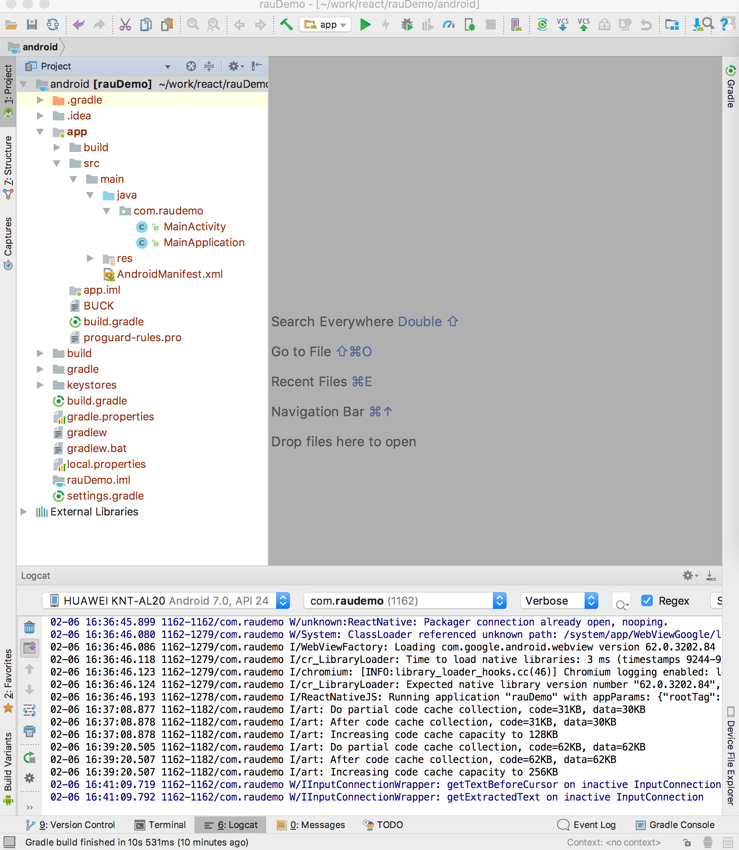This screenshot has width=739, height=850.
Task: Select the settings.gradle file
Action: [105, 496]
